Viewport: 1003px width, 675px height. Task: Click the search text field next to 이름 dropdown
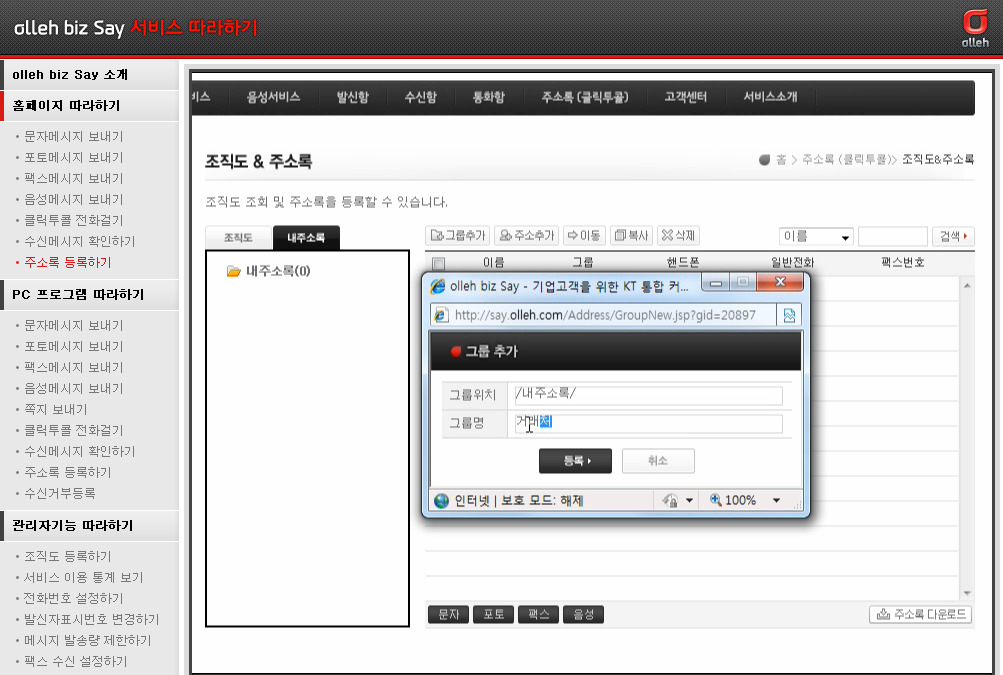point(892,237)
